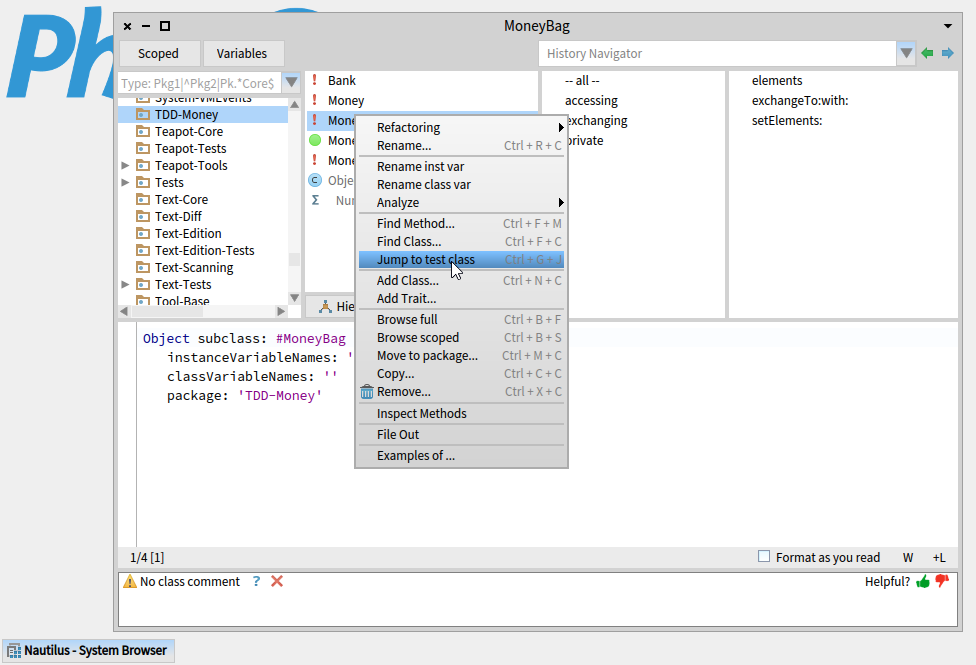Toggle the W button in status bar
The image size is (976, 665).
pos(908,557)
